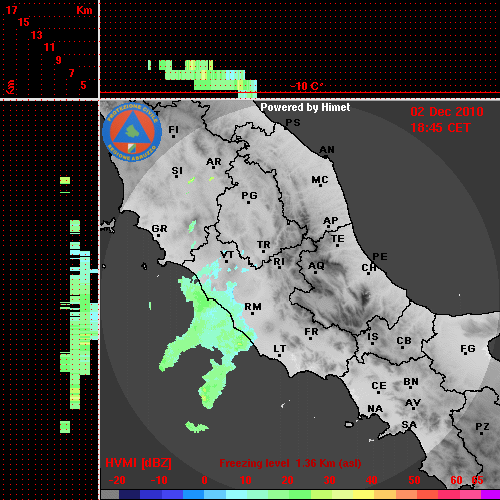
Task: Click the GR city marker
Action: 159,230
